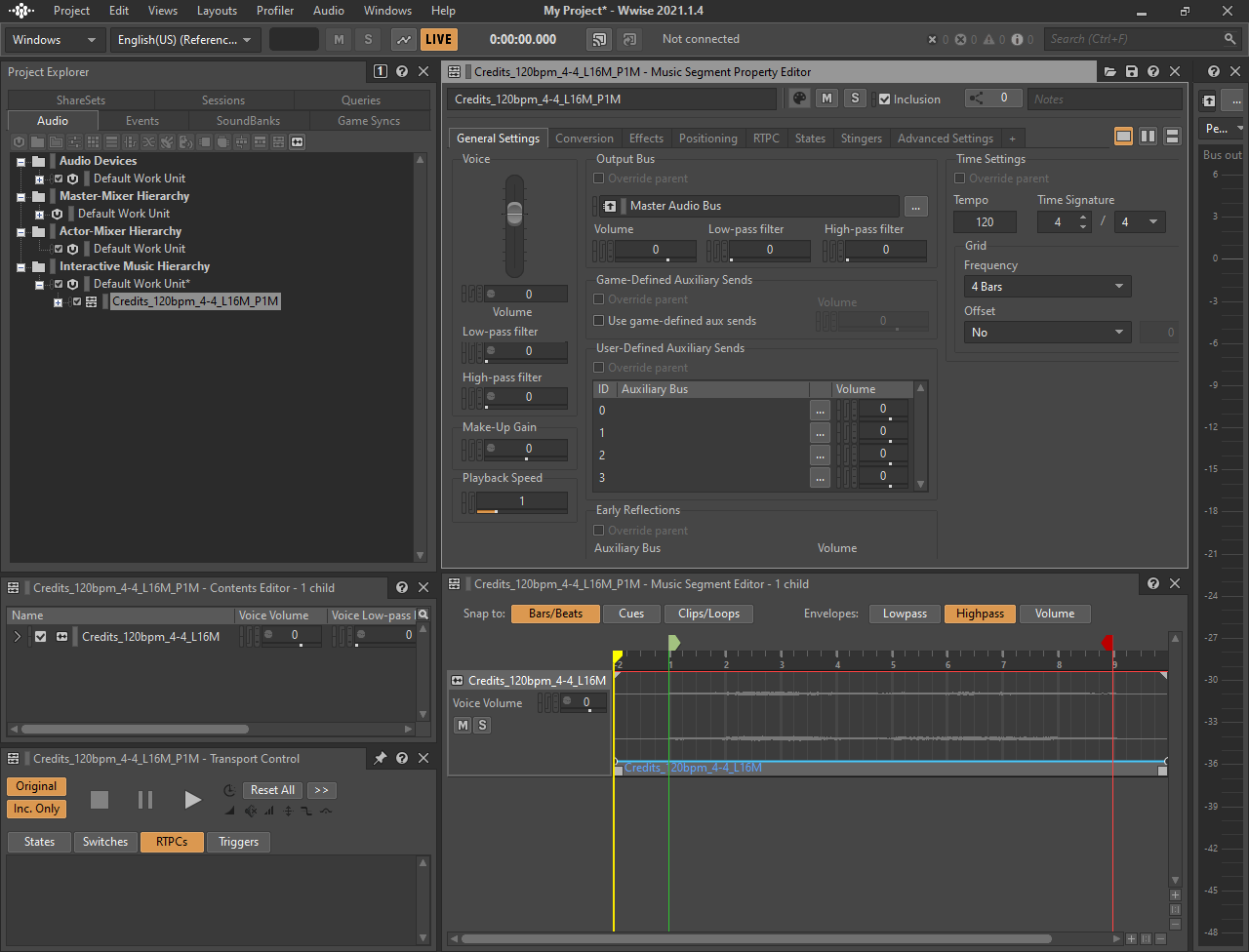The width and height of the screenshot is (1249, 952).
Task: Mute the segment with the M button in Property Editor
Action: 826,99
